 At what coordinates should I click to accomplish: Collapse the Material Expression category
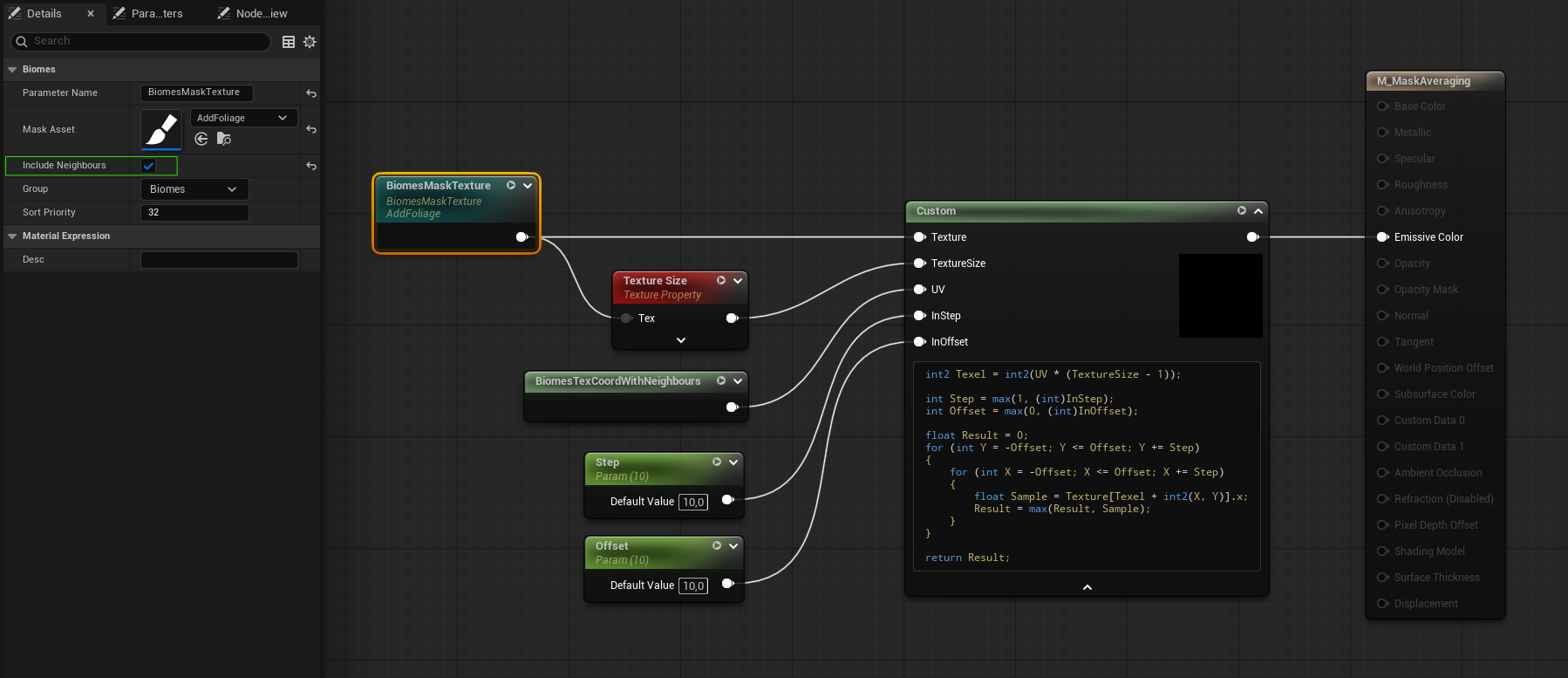click(x=12, y=236)
